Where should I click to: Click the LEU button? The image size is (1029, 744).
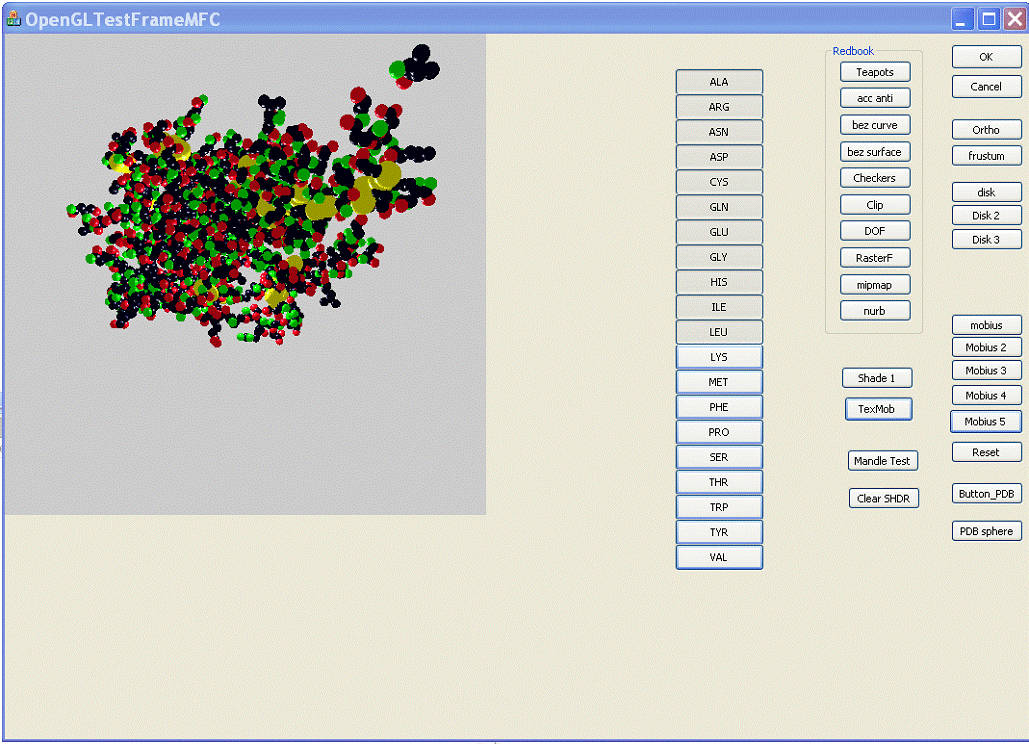click(719, 332)
